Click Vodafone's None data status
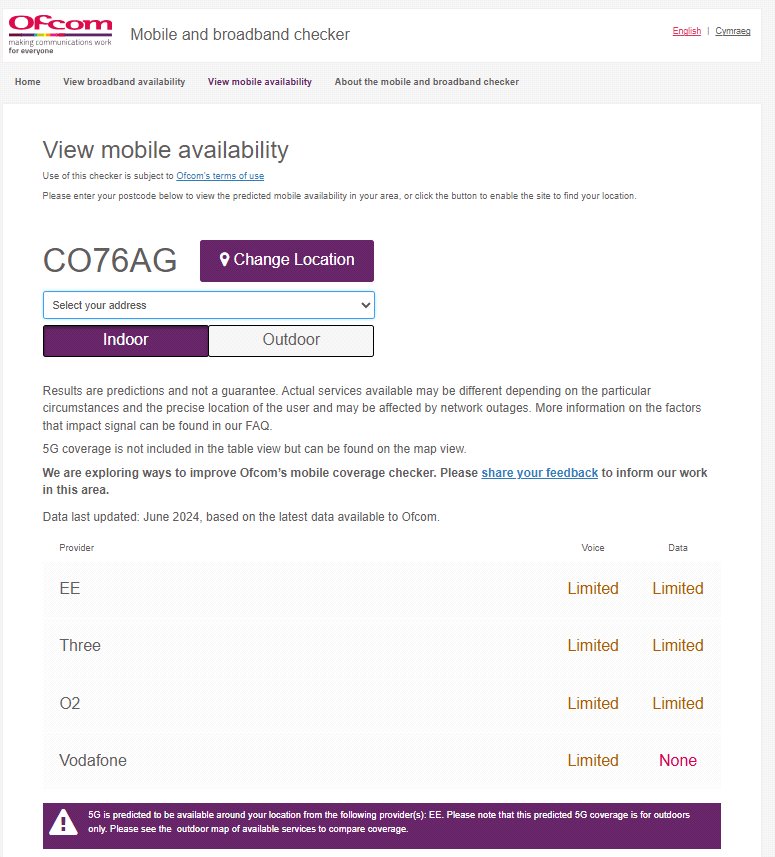 point(677,761)
